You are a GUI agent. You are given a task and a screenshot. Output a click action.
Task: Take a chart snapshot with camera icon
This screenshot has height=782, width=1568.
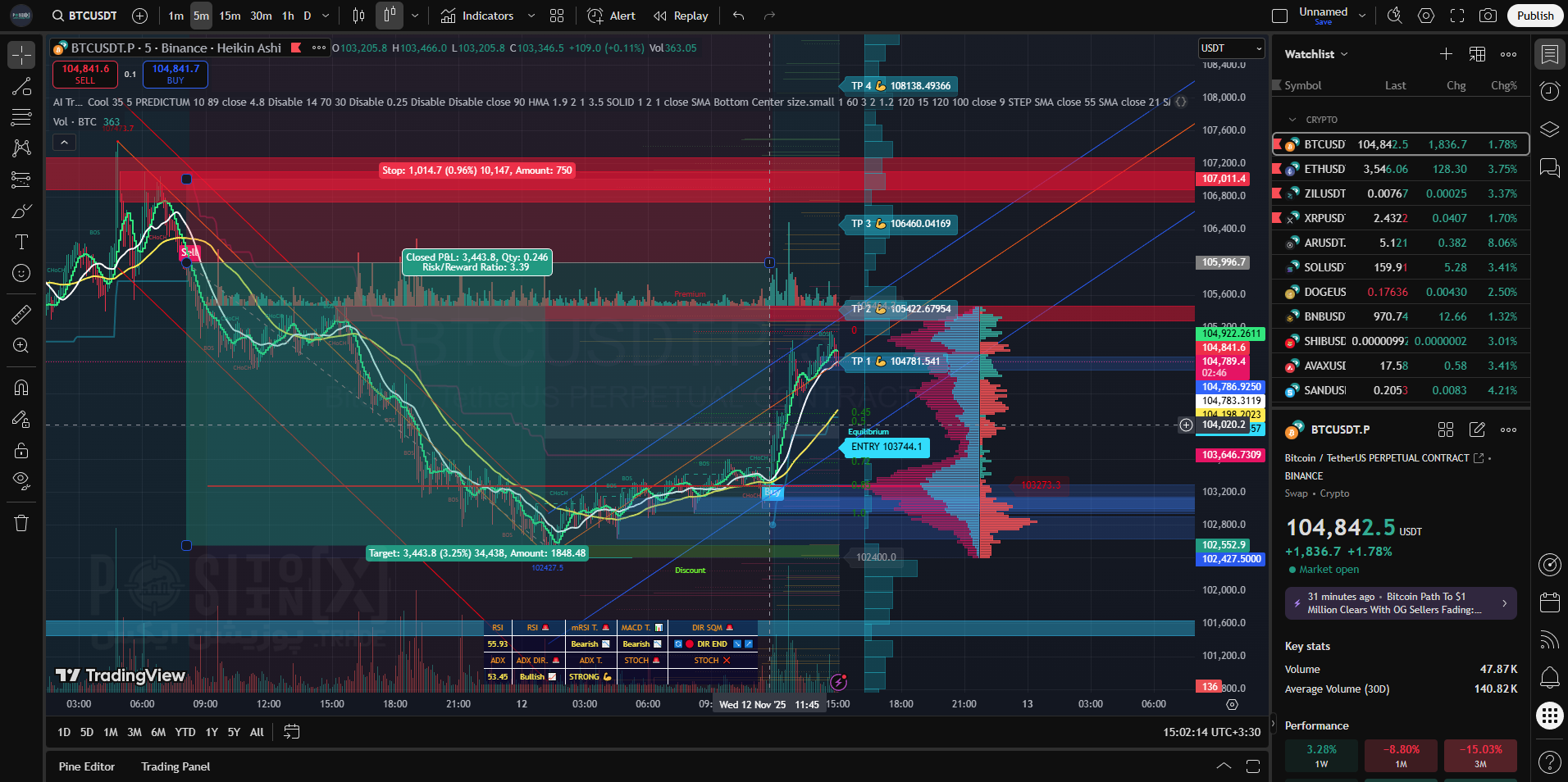click(x=1488, y=16)
